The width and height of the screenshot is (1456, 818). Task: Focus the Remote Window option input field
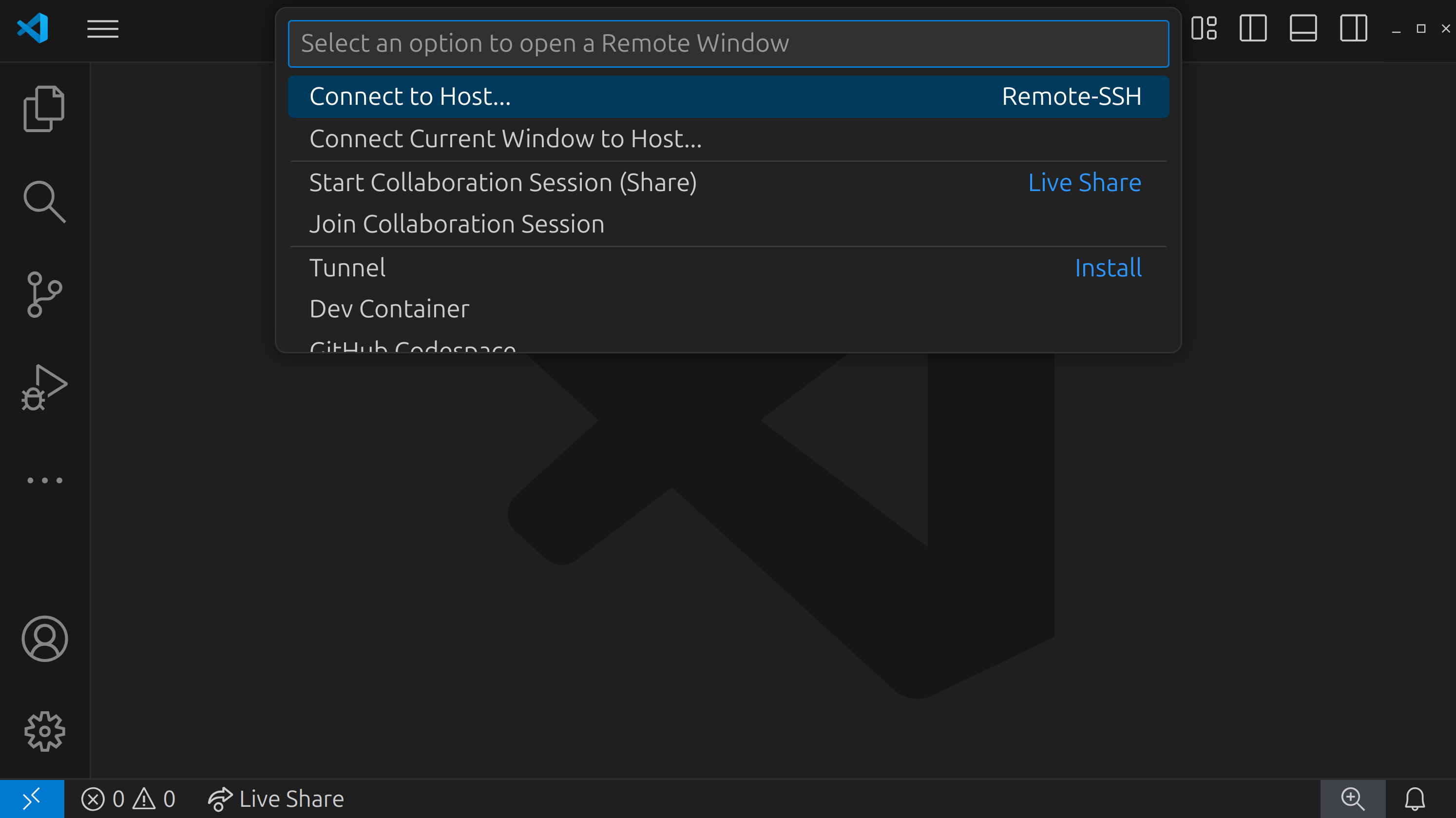pyautogui.click(x=728, y=43)
